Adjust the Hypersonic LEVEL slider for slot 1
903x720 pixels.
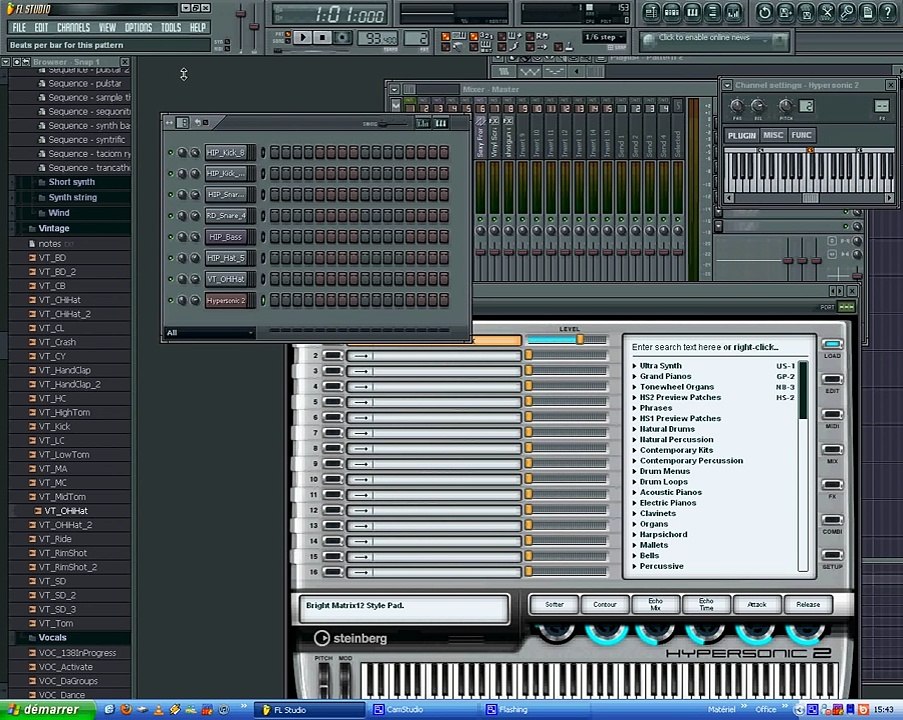567,340
